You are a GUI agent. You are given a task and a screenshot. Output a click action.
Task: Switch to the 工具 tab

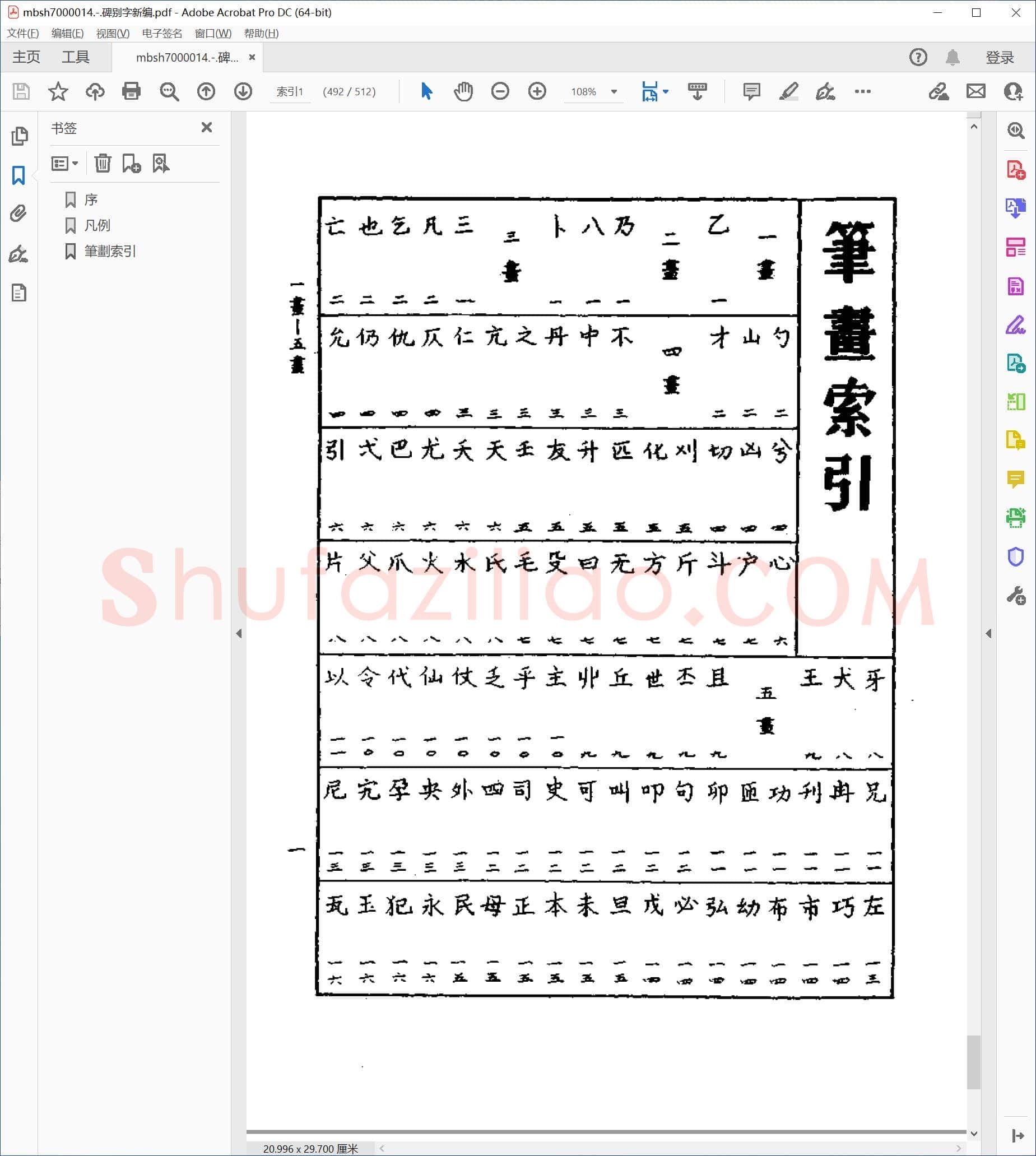(76, 57)
